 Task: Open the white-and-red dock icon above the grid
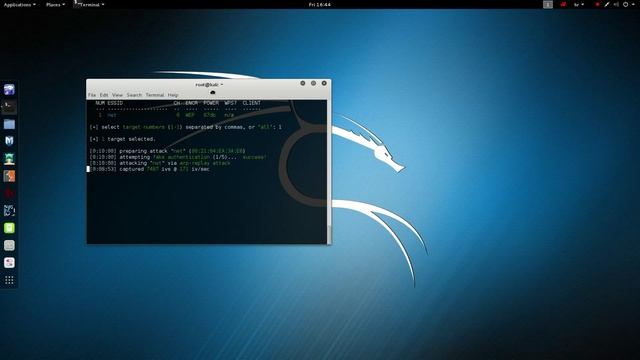[9, 262]
